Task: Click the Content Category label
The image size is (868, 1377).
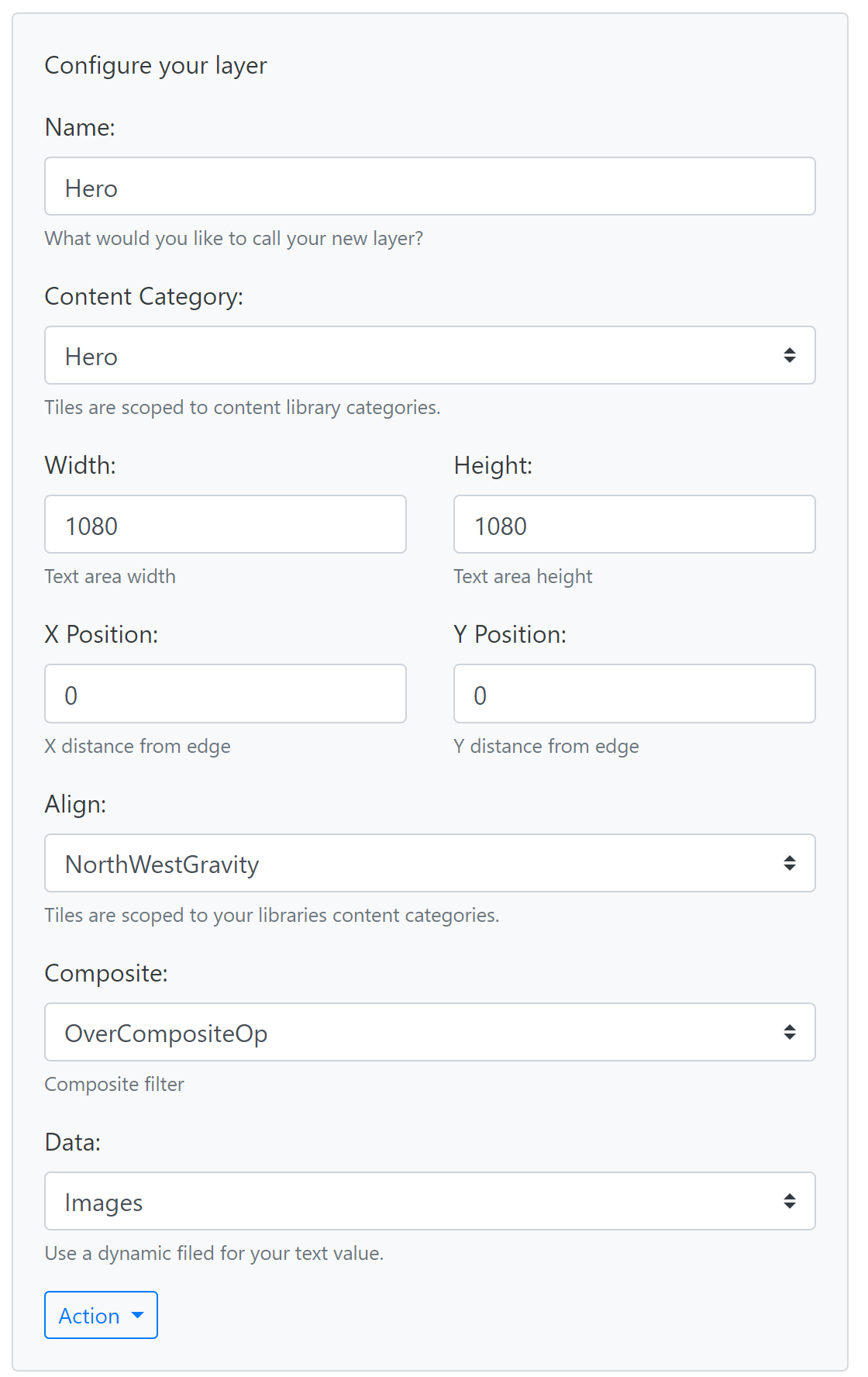Action: click(x=144, y=296)
